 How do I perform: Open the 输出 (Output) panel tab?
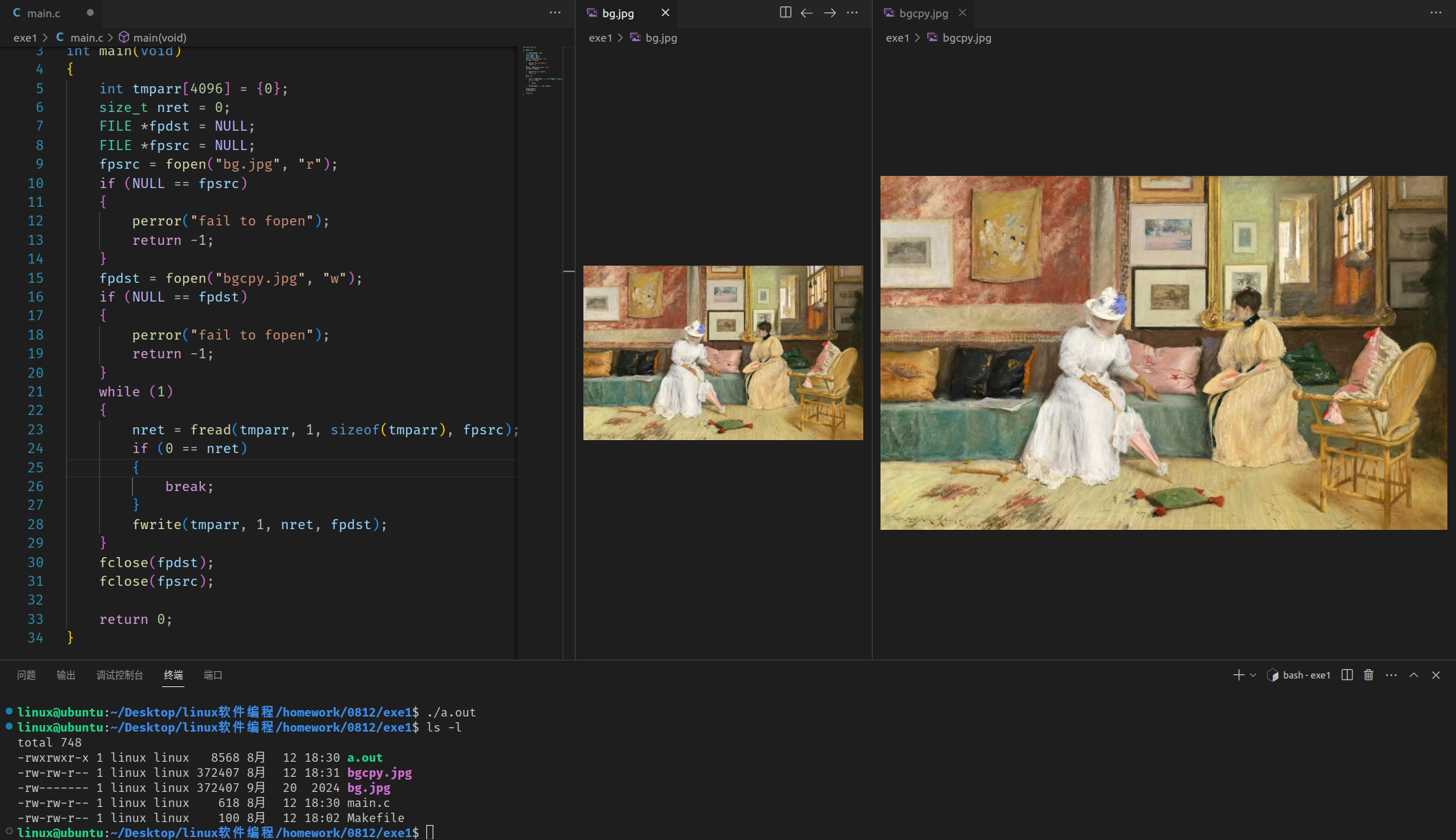[66, 675]
